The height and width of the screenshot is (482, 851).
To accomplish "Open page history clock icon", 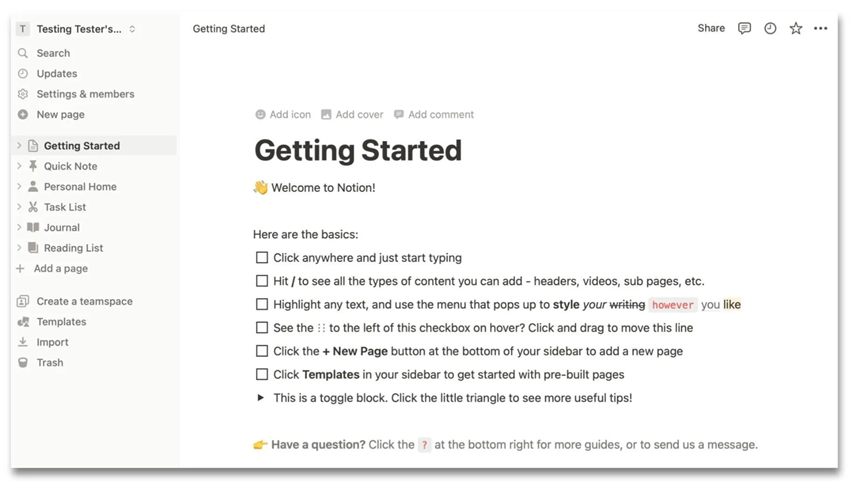I will coord(770,28).
